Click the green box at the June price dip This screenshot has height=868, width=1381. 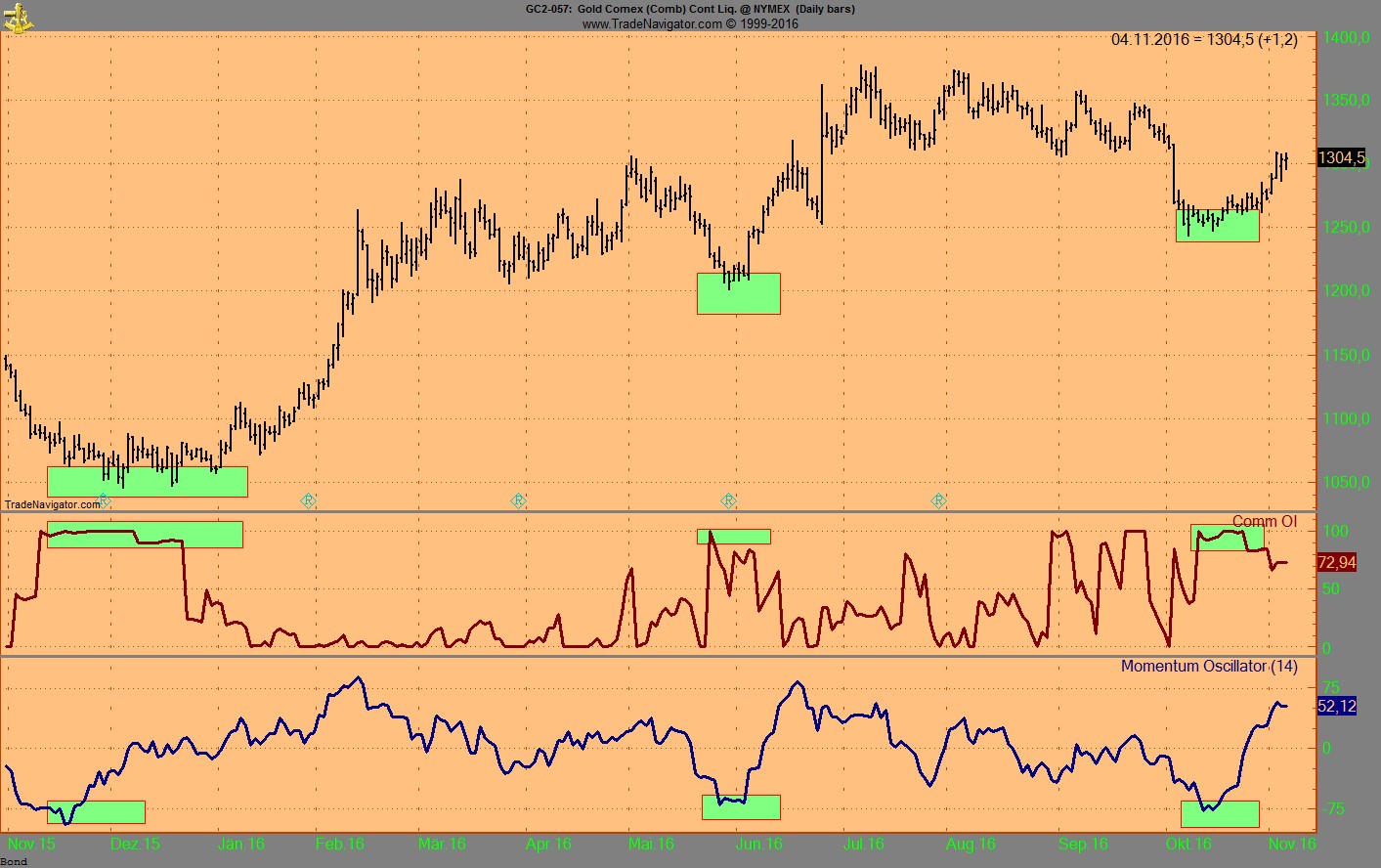738,293
